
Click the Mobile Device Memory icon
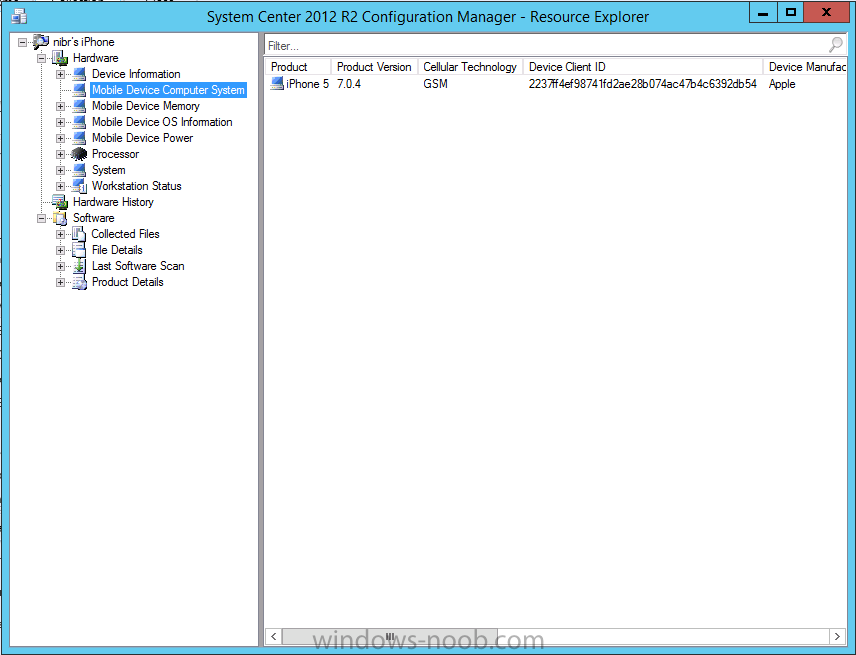click(79, 106)
